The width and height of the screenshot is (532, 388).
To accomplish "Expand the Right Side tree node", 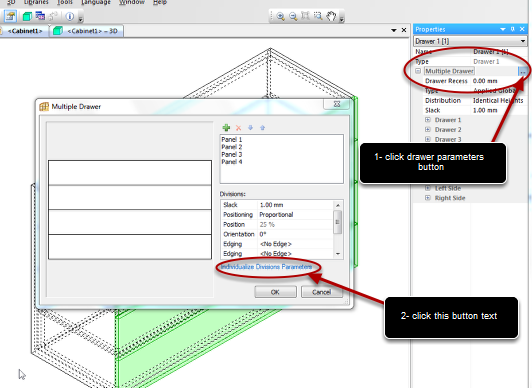I will [428, 198].
